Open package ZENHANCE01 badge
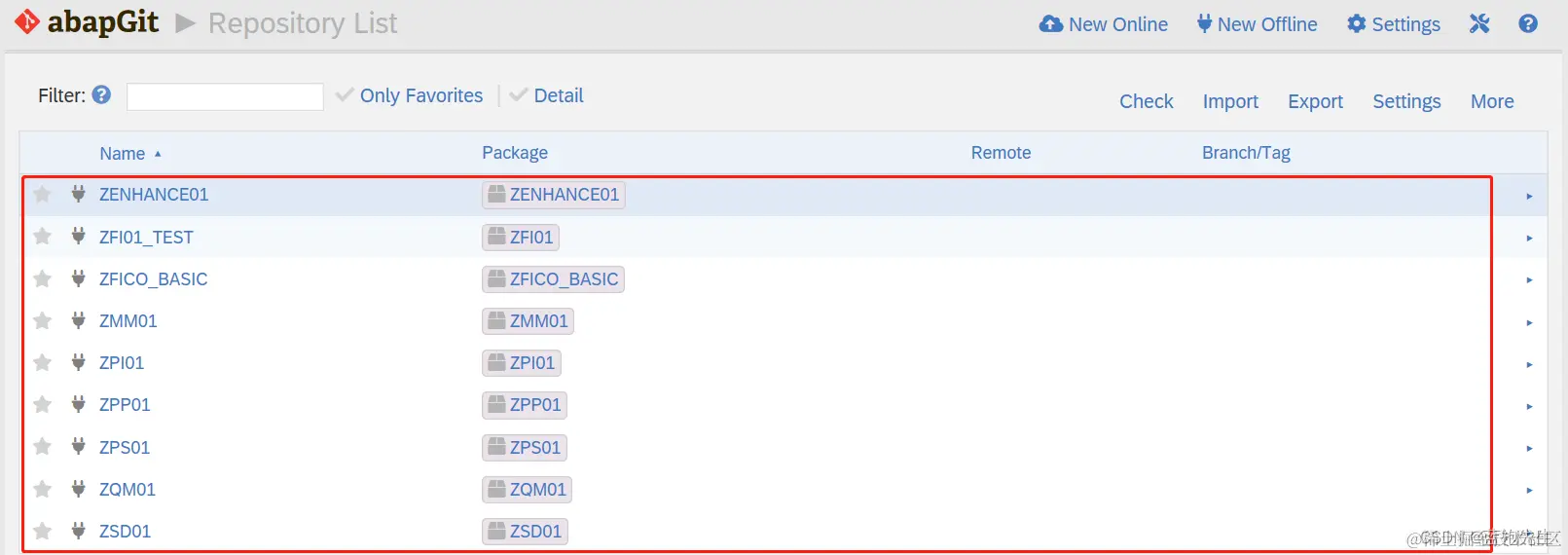1568x555 pixels. [x=554, y=195]
